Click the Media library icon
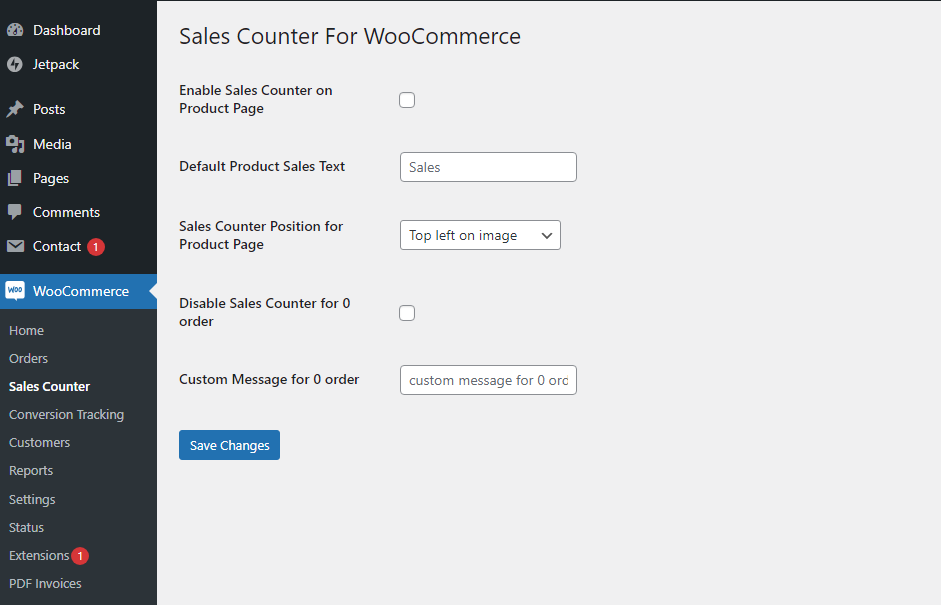This screenshot has width=941, height=605. tap(15, 144)
